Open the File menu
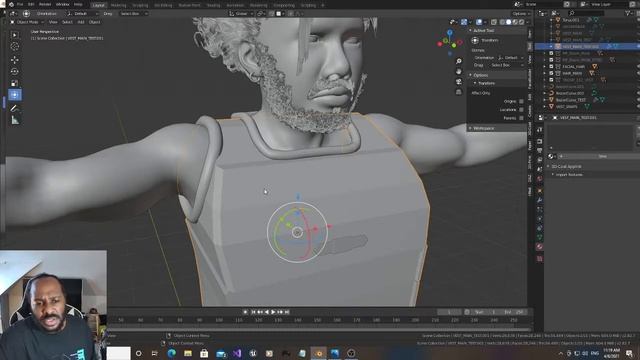640x360 pixels. (x=20, y=4)
